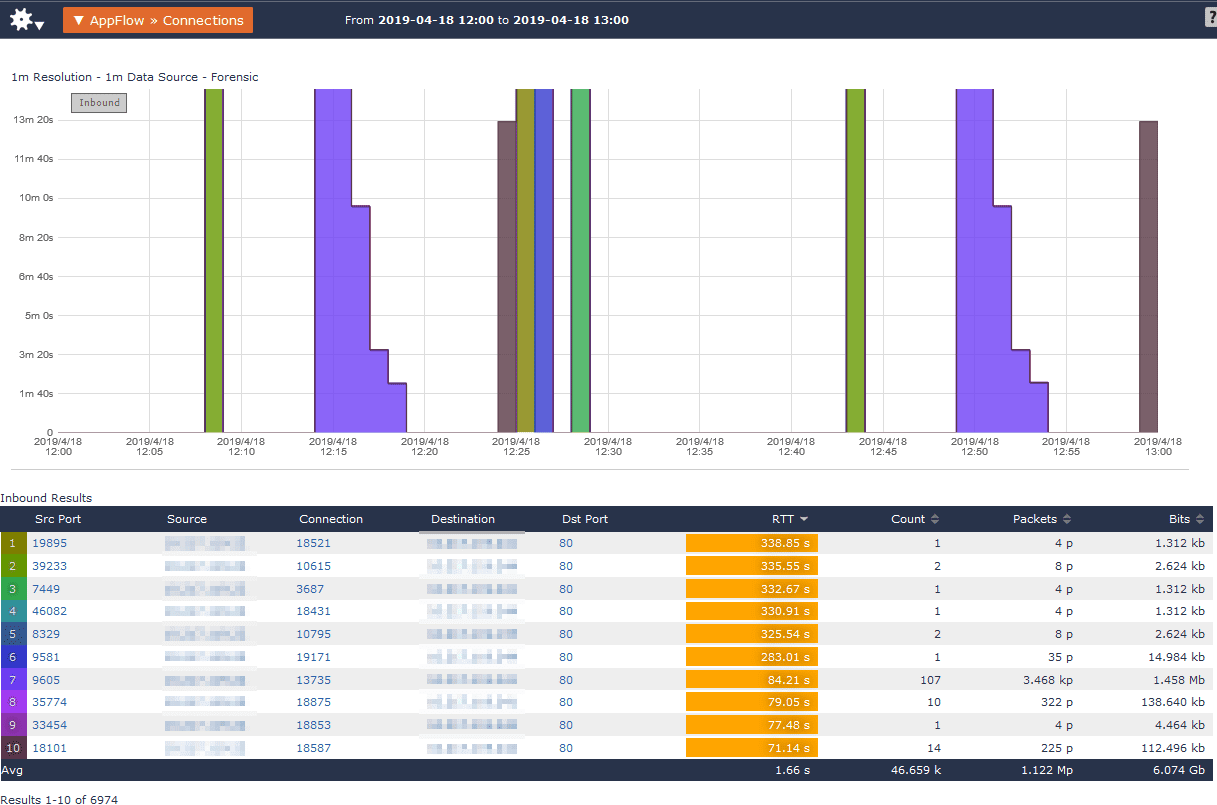Click Dst Port column header
The height and width of the screenshot is (805, 1217).
pyautogui.click(x=585, y=519)
